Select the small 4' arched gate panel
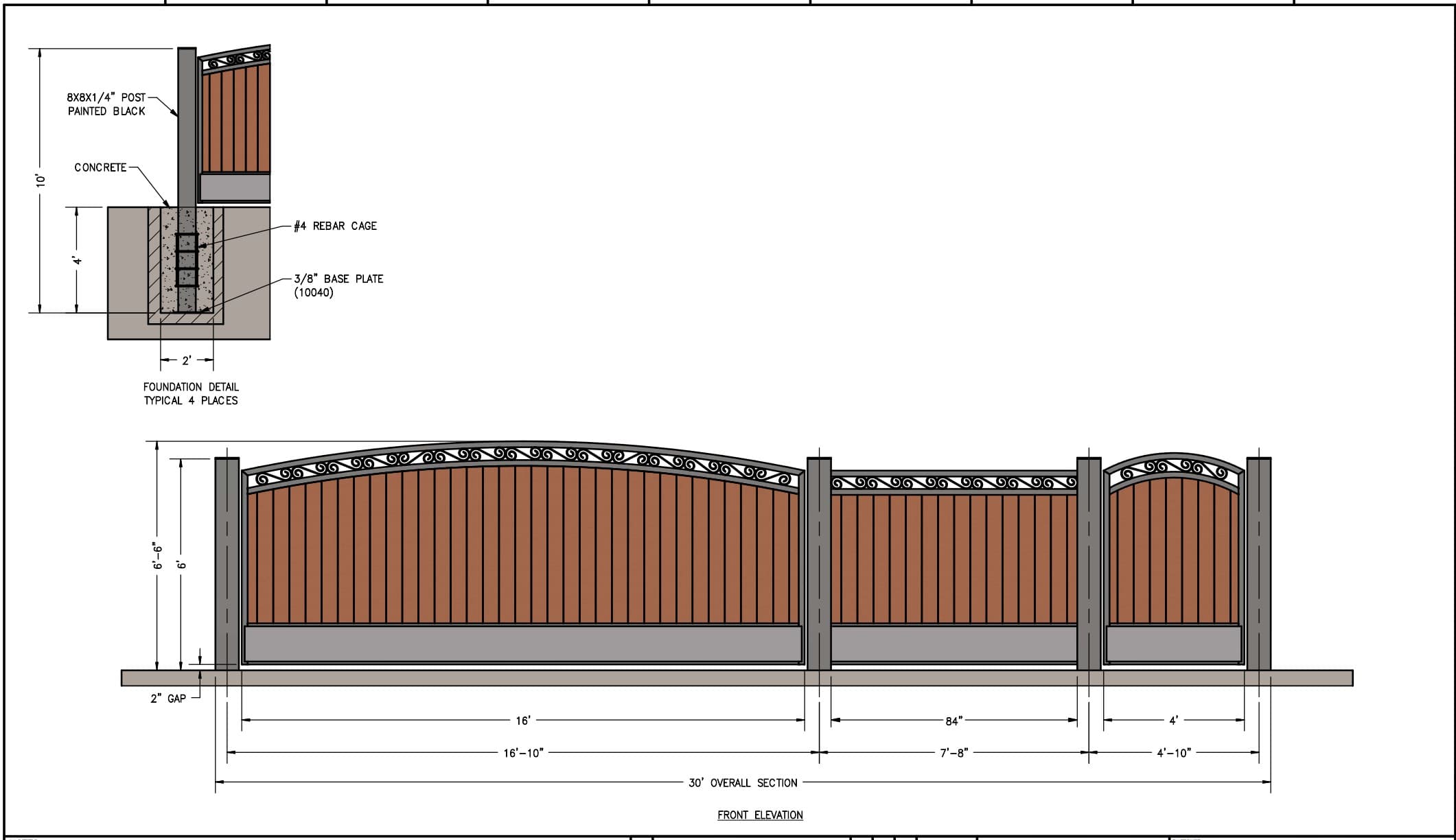The width and height of the screenshot is (1456, 840). (x=1174, y=559)
